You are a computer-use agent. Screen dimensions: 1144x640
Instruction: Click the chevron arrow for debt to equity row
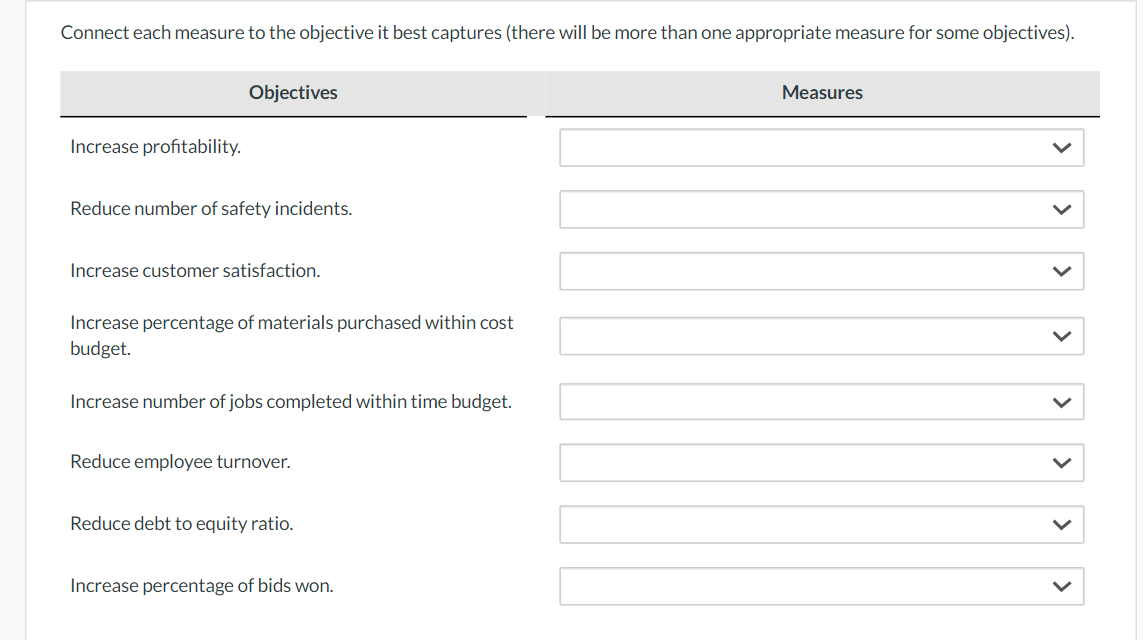pyautogui.click(x=1062, y=525)
